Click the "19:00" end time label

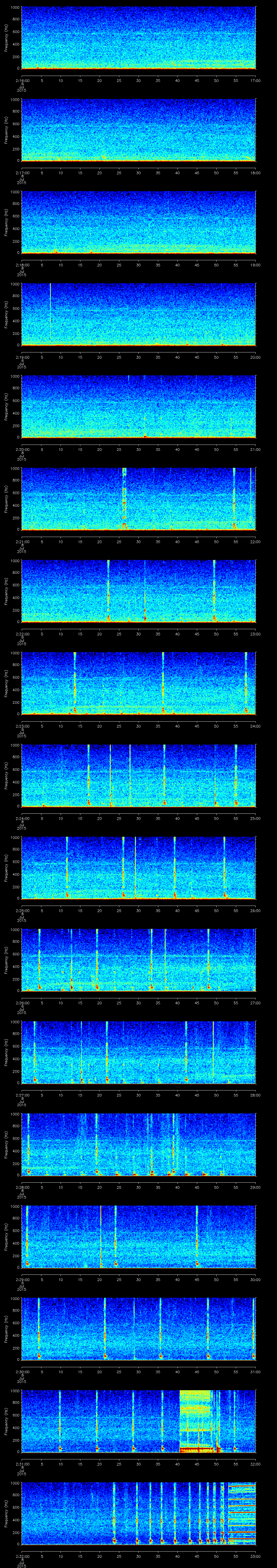pos(255,264)
